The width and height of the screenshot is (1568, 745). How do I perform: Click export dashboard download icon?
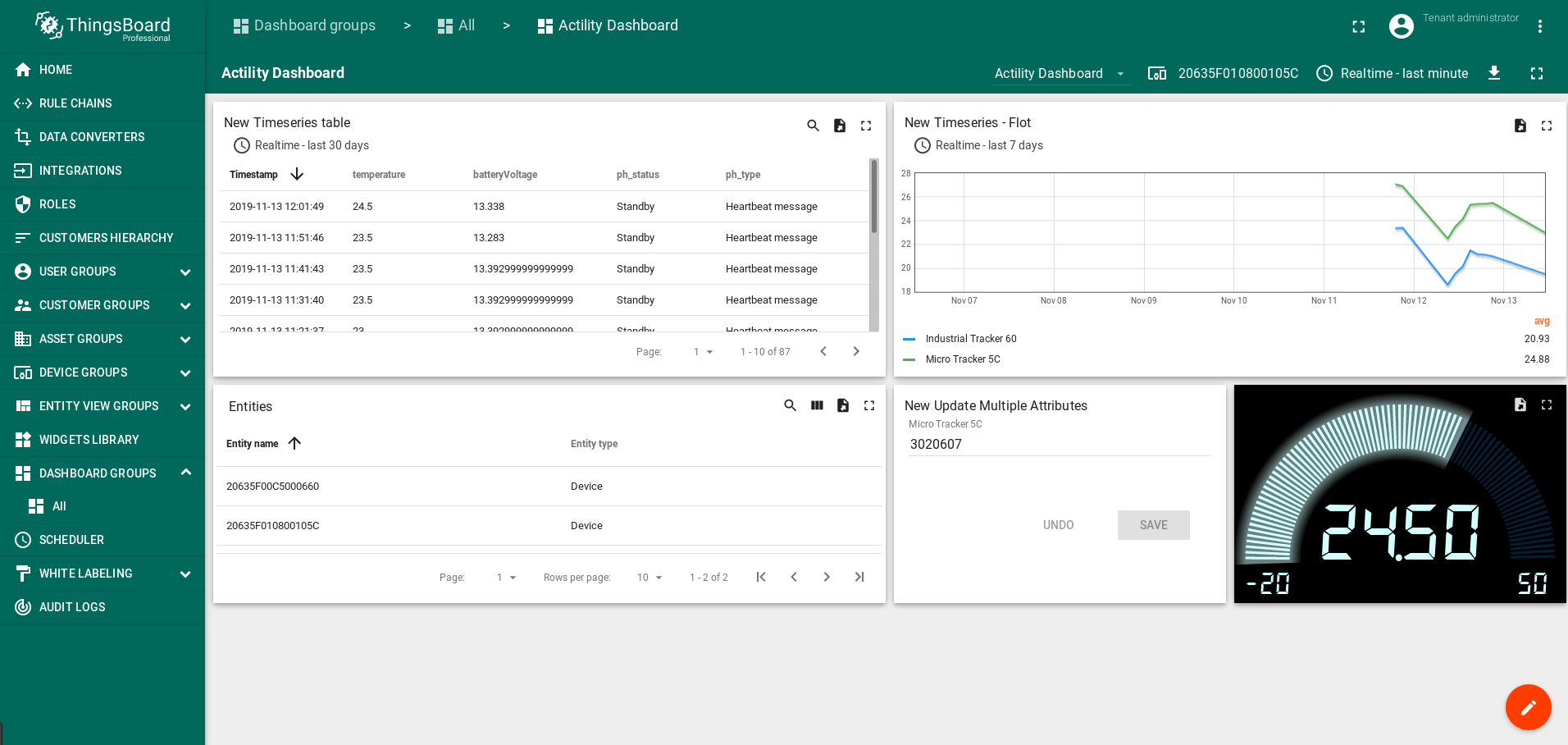[x=1494, y=73]
